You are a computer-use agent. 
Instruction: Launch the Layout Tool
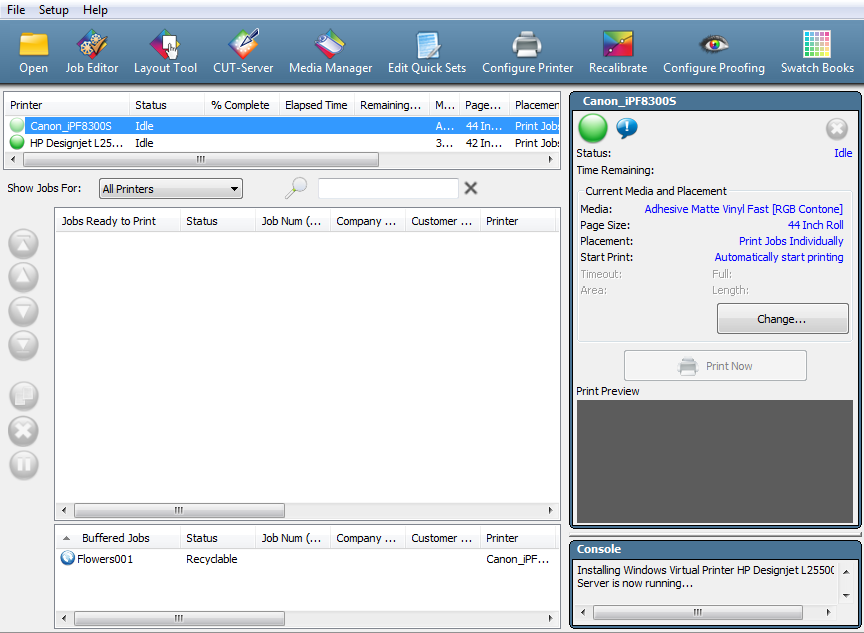tap(165, 52)
